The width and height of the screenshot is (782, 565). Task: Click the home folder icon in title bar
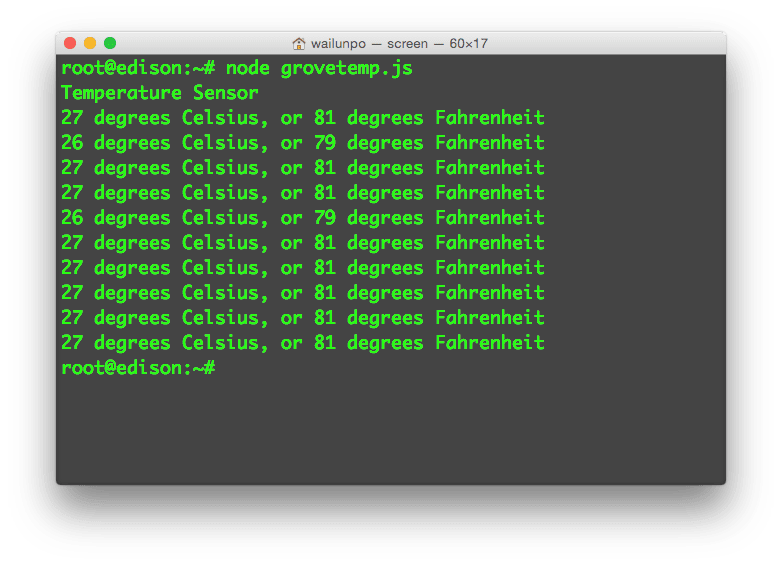[x=298, y=44]
